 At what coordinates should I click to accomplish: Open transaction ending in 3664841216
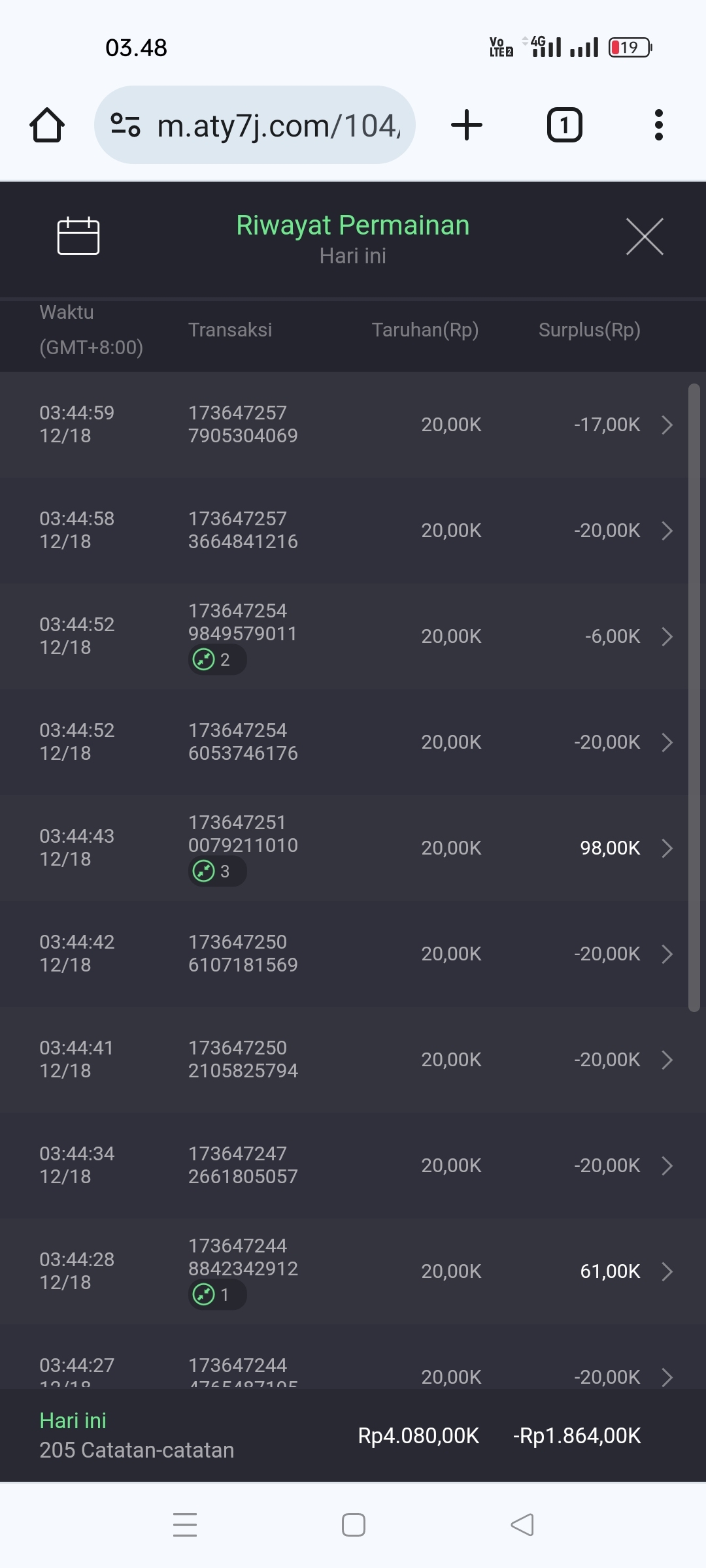pos(243,531)
